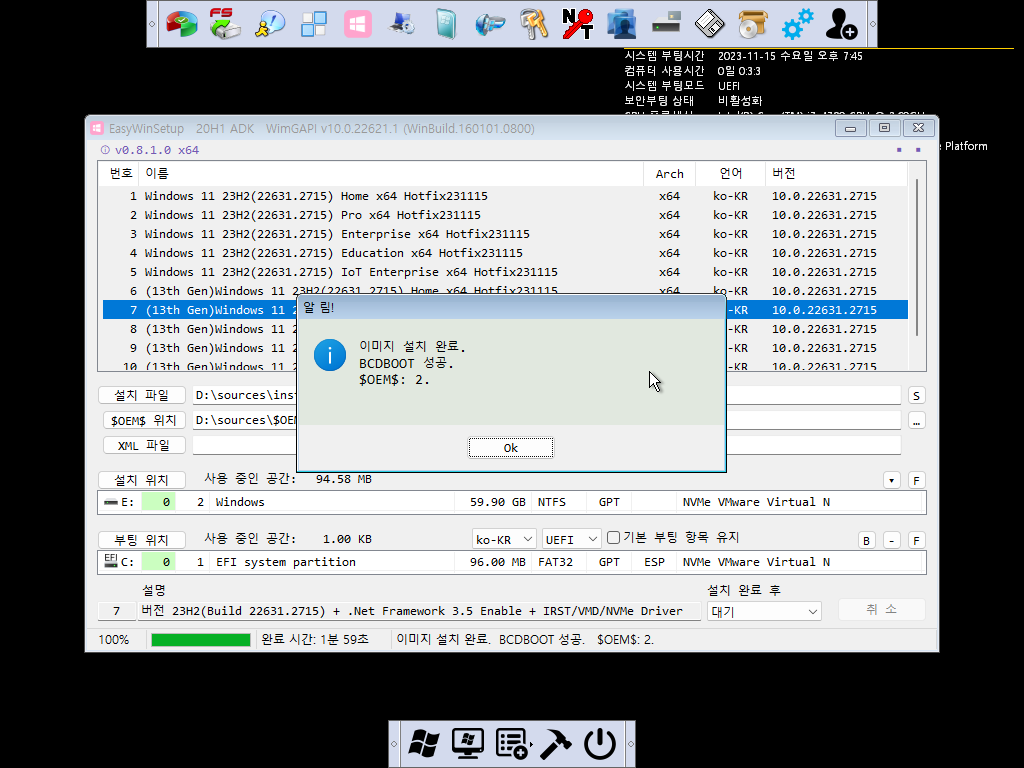Viewport: 1024px width, 768px height.
Task: Click the E: drive icon
Action: pyautogui.click(x=111, y=502)
